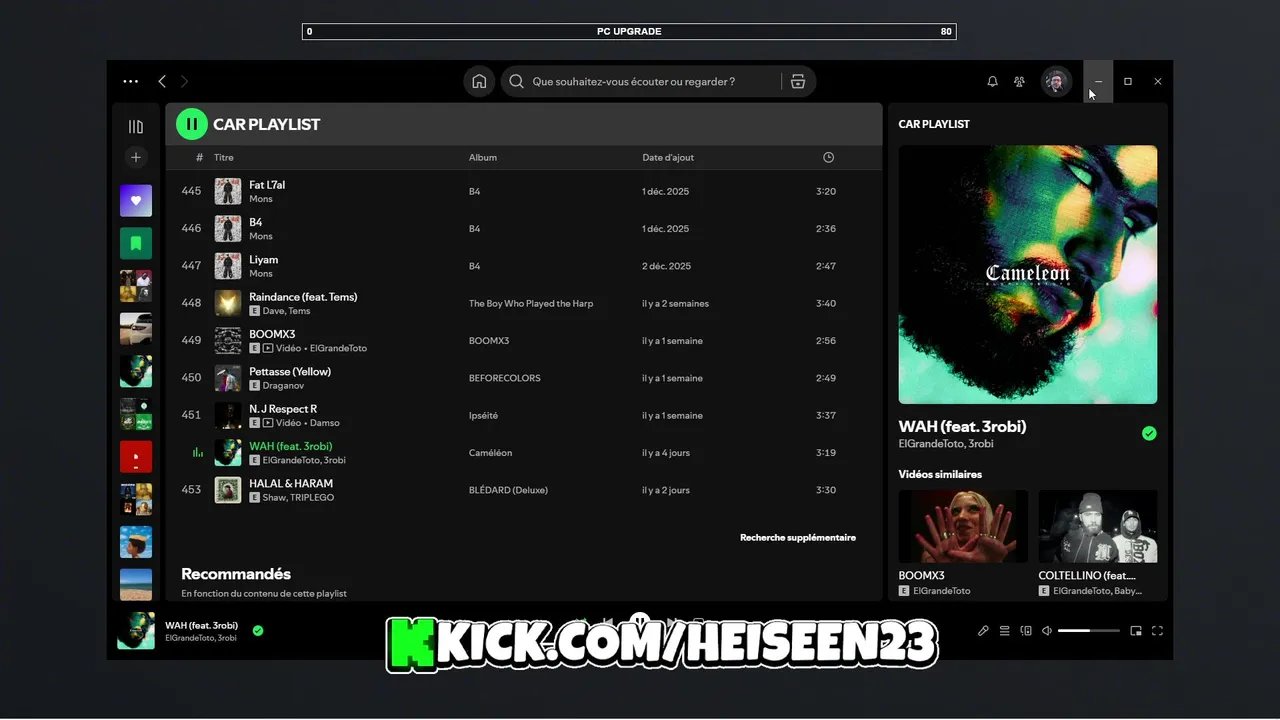This screenshot has height=720, width=1280.
Task: Click the Pettasse (Yellow) album cover thumbnail
Action: 228,378
